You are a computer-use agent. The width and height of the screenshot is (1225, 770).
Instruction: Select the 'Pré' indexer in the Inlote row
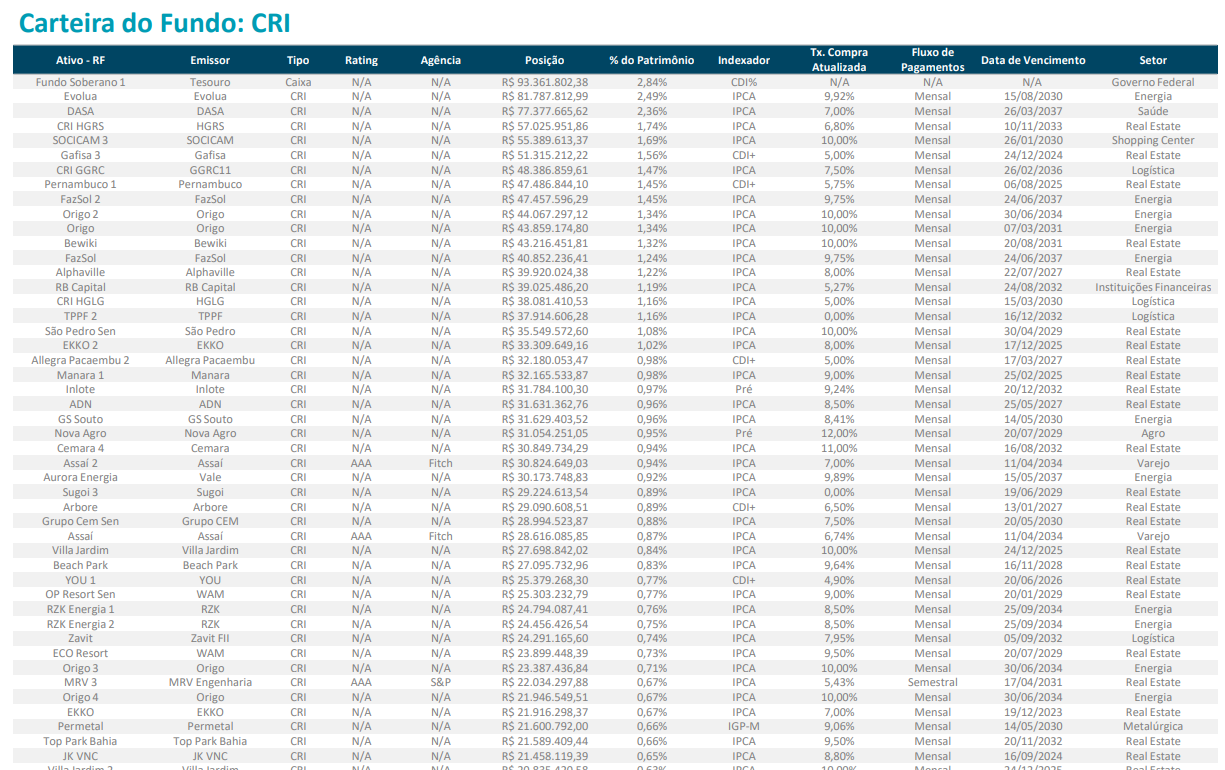(743, 389)
